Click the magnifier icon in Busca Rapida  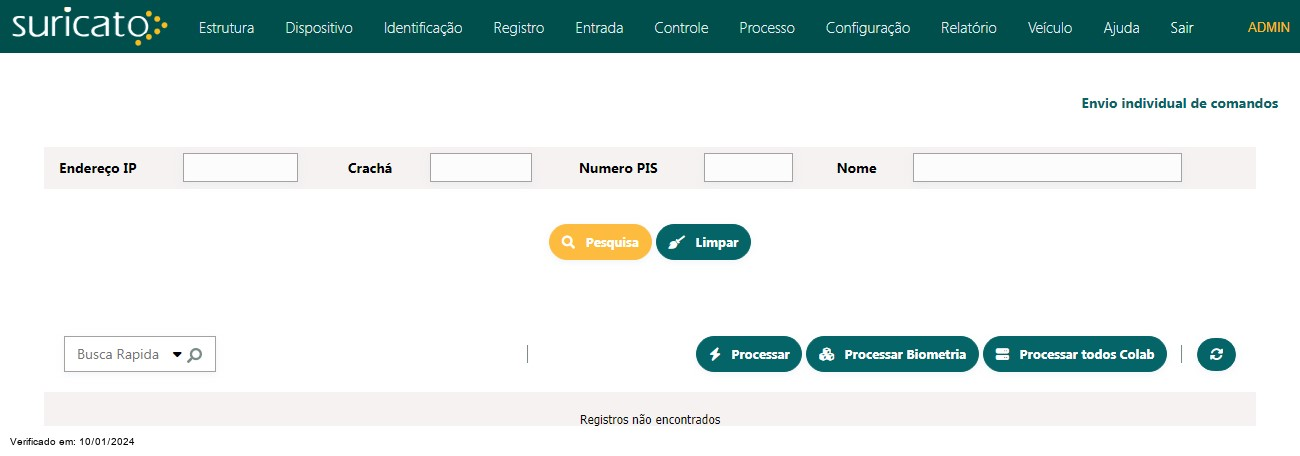pos(195,354)
